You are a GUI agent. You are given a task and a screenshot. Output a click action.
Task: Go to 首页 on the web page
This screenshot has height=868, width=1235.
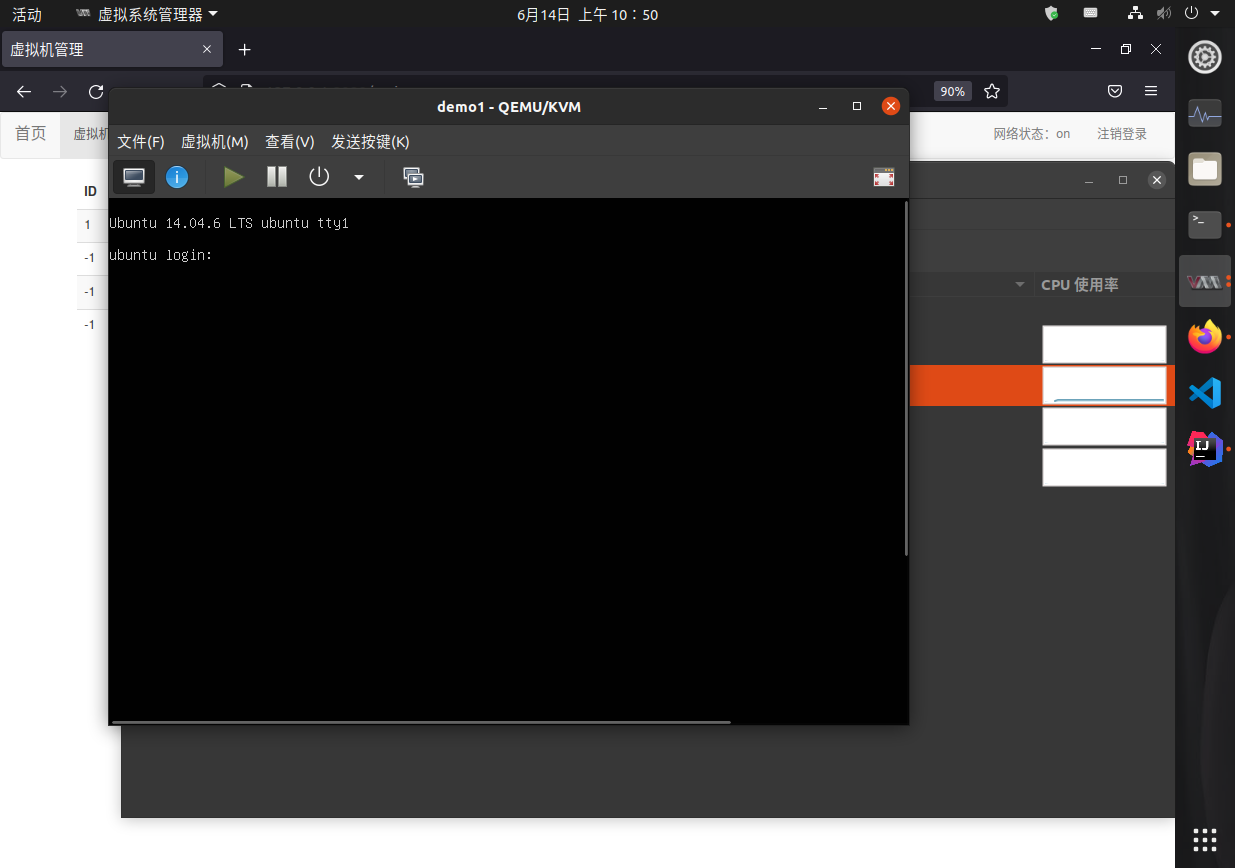[x=31, y=133]
